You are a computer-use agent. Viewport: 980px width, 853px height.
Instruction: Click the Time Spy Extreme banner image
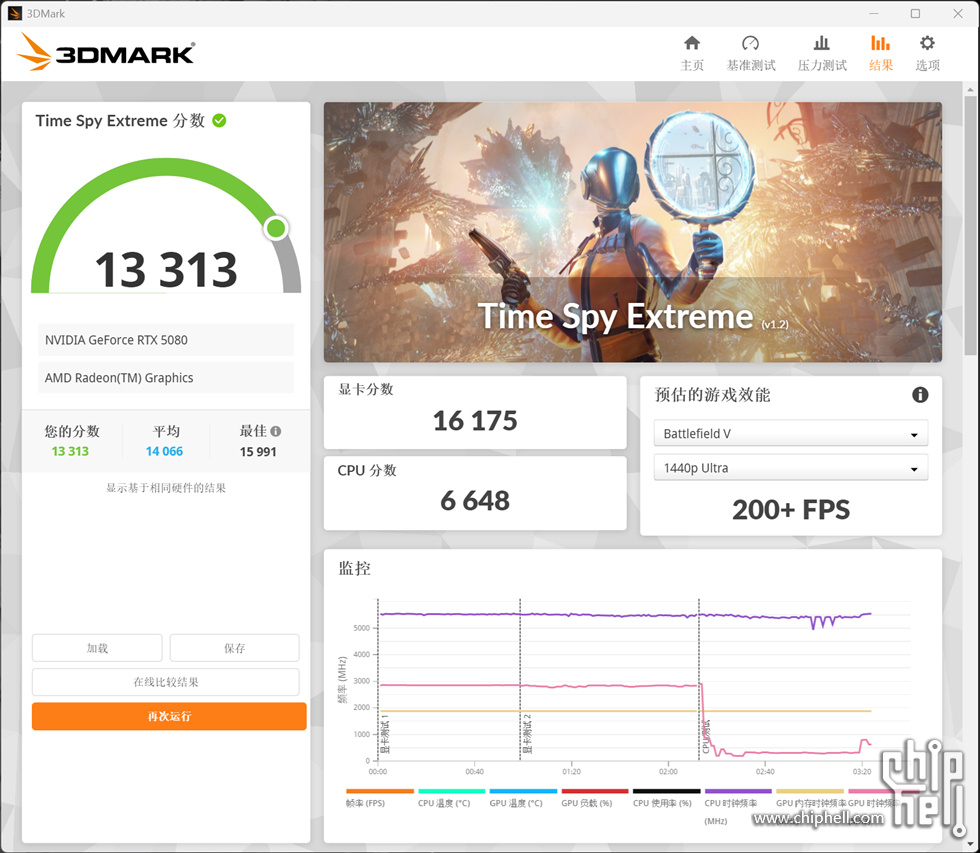click(x=632, y=232)
